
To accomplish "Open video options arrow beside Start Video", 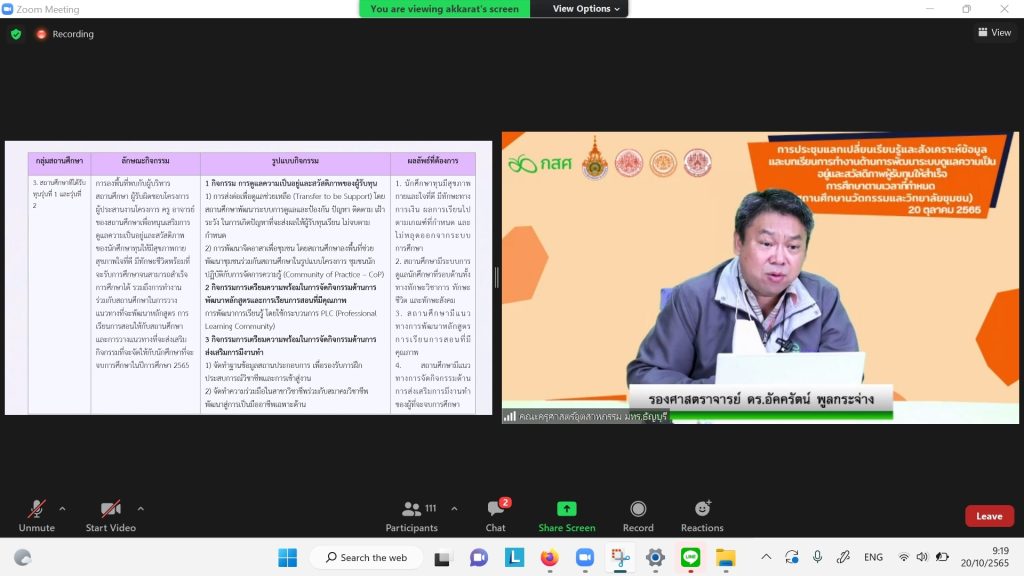I will 139,508.
